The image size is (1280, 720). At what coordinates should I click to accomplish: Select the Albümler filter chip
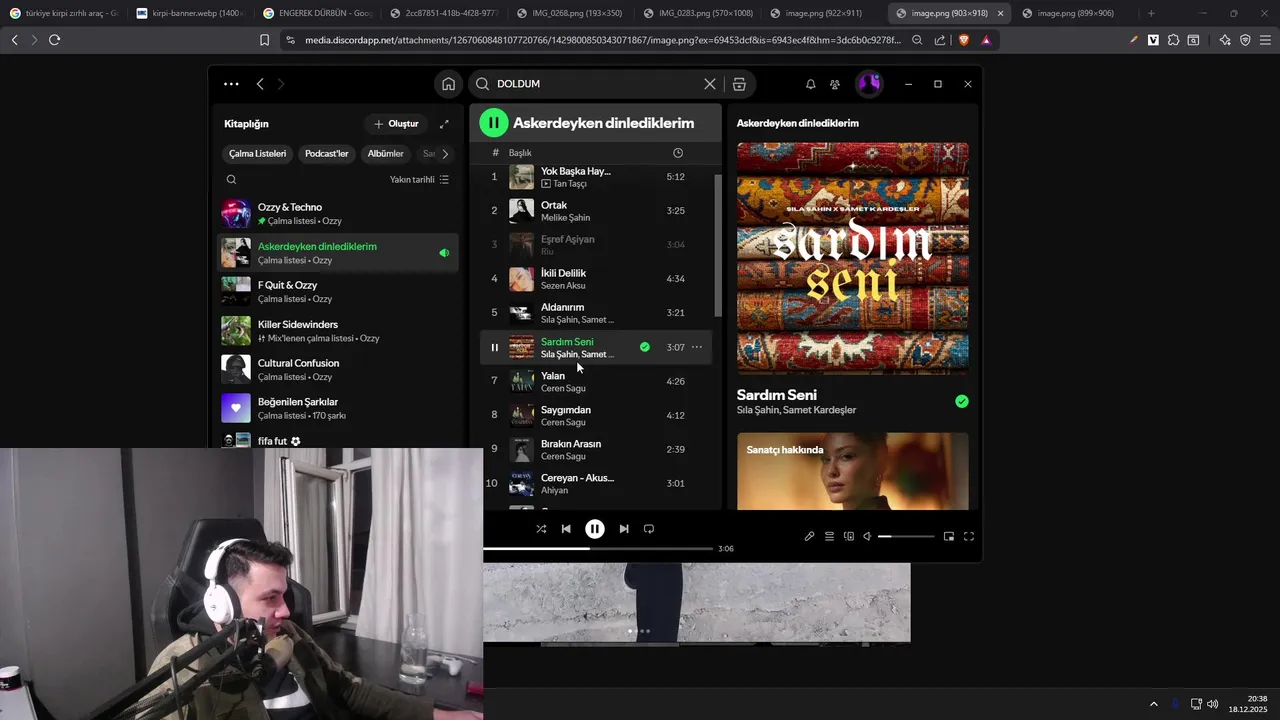386,154
